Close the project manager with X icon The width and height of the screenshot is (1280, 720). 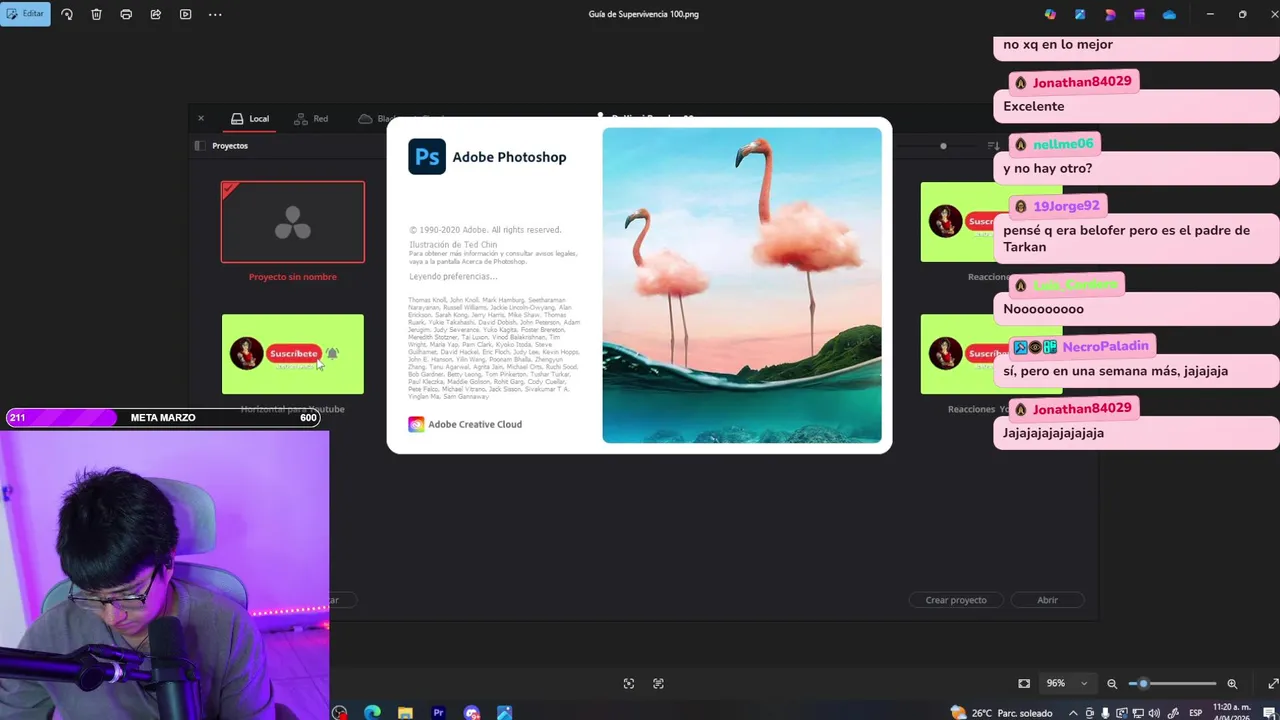pyautogui.click(x=200, y=118)
